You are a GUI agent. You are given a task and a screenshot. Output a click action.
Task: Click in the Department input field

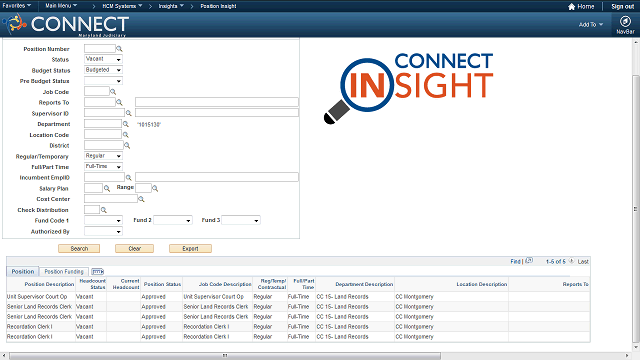[x=103, y=124]
